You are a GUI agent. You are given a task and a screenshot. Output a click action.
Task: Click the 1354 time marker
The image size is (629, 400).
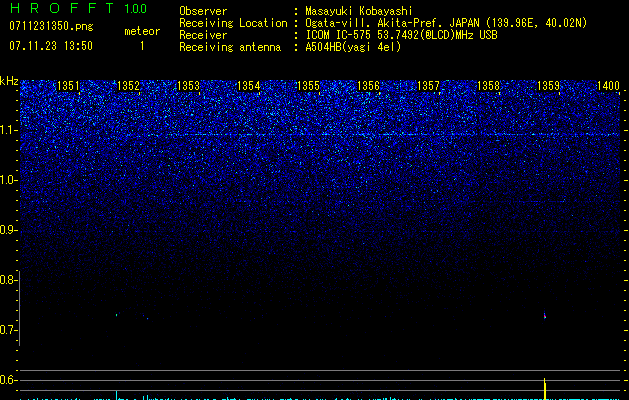pyautogui.click(x=248, y=86)
